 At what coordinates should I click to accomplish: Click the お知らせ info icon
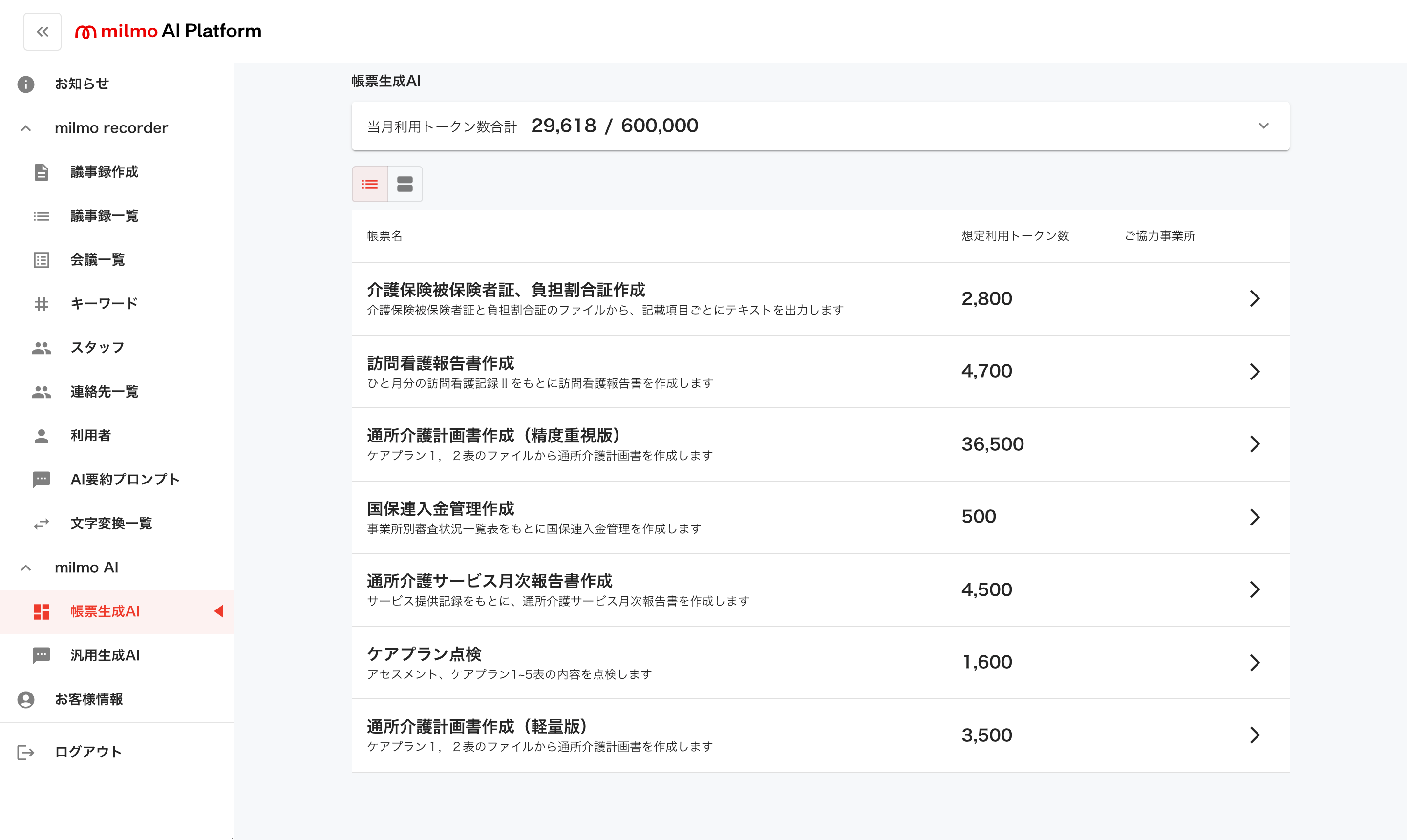[26, 84]
